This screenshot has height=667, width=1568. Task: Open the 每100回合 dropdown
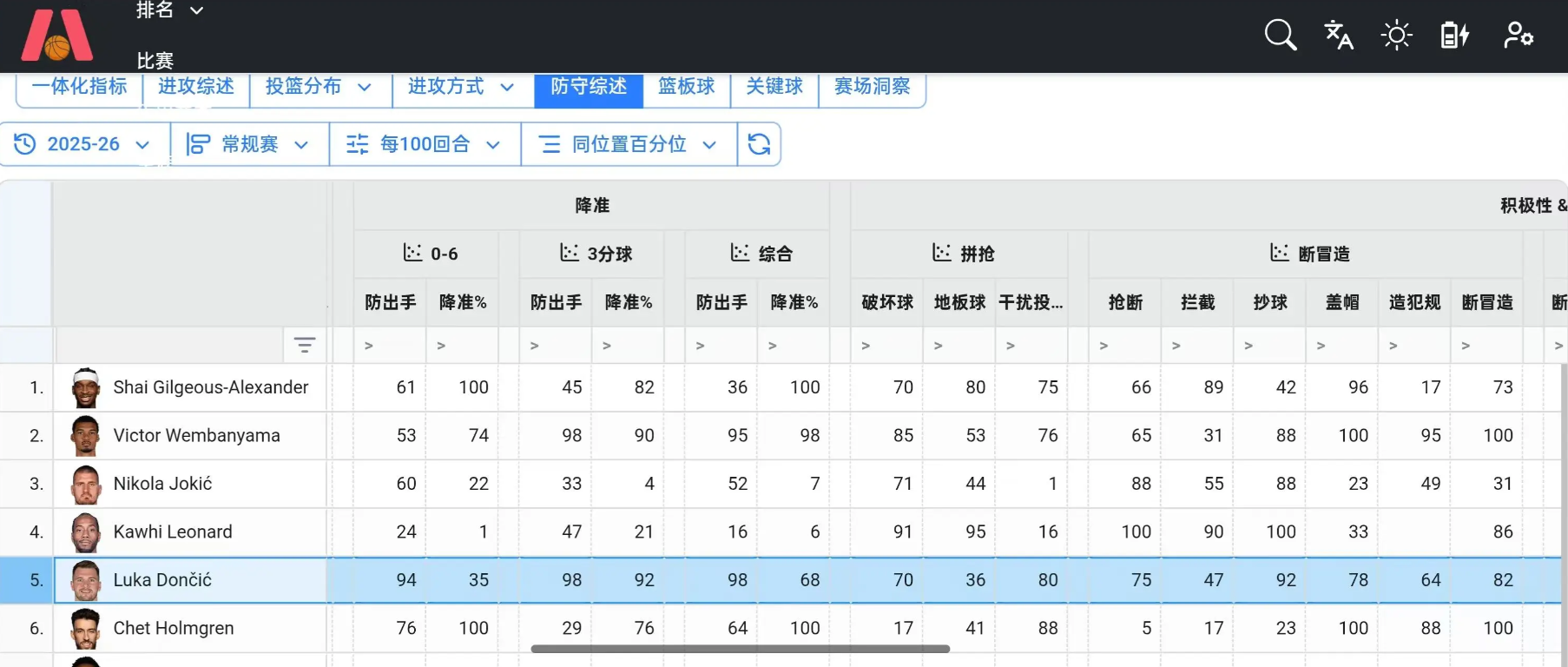[x=425, y=144]
